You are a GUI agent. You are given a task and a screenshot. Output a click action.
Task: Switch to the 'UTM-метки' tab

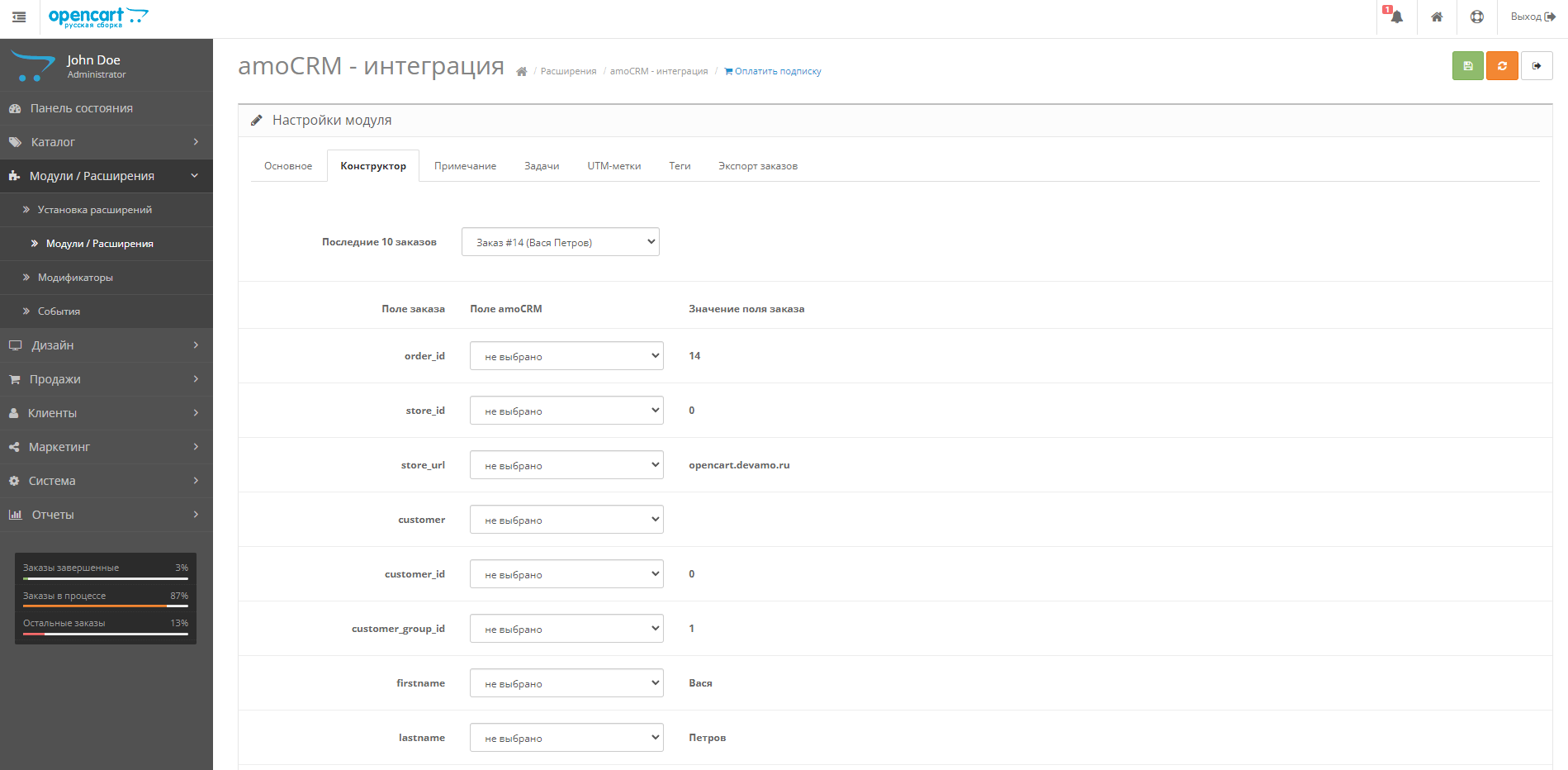click(613, 165)
